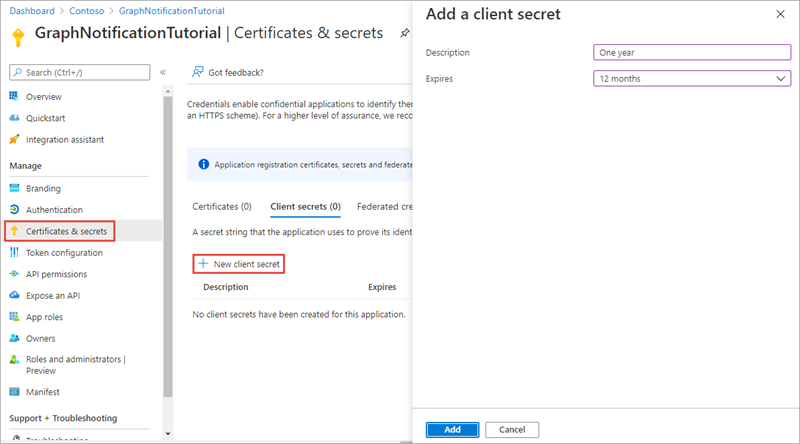The width and height of the screenshot is (800, 444).
Task: Open Expose an API
Action: coord(53,295)
